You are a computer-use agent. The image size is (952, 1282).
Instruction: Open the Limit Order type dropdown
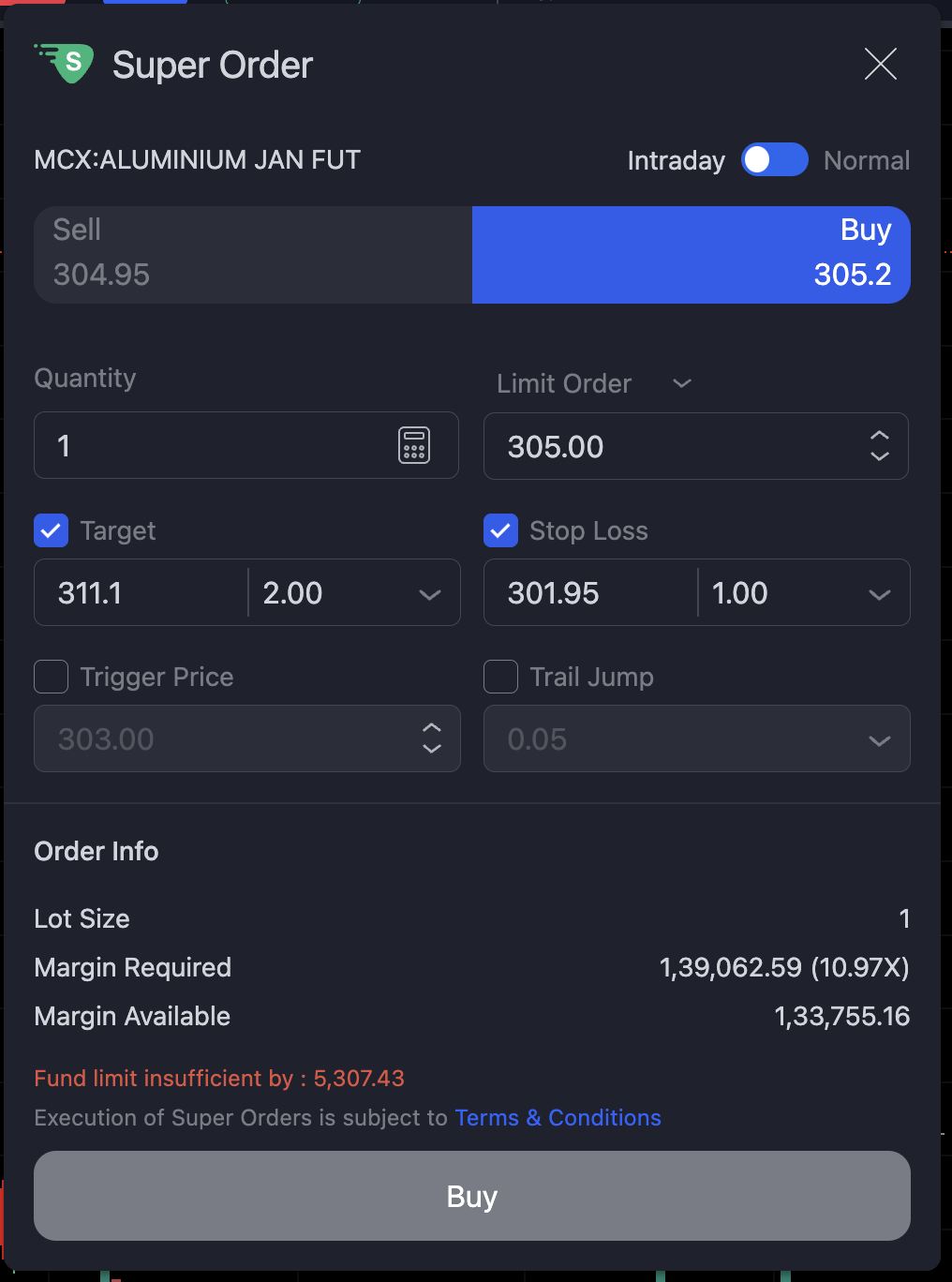click(x=594, y=383)
